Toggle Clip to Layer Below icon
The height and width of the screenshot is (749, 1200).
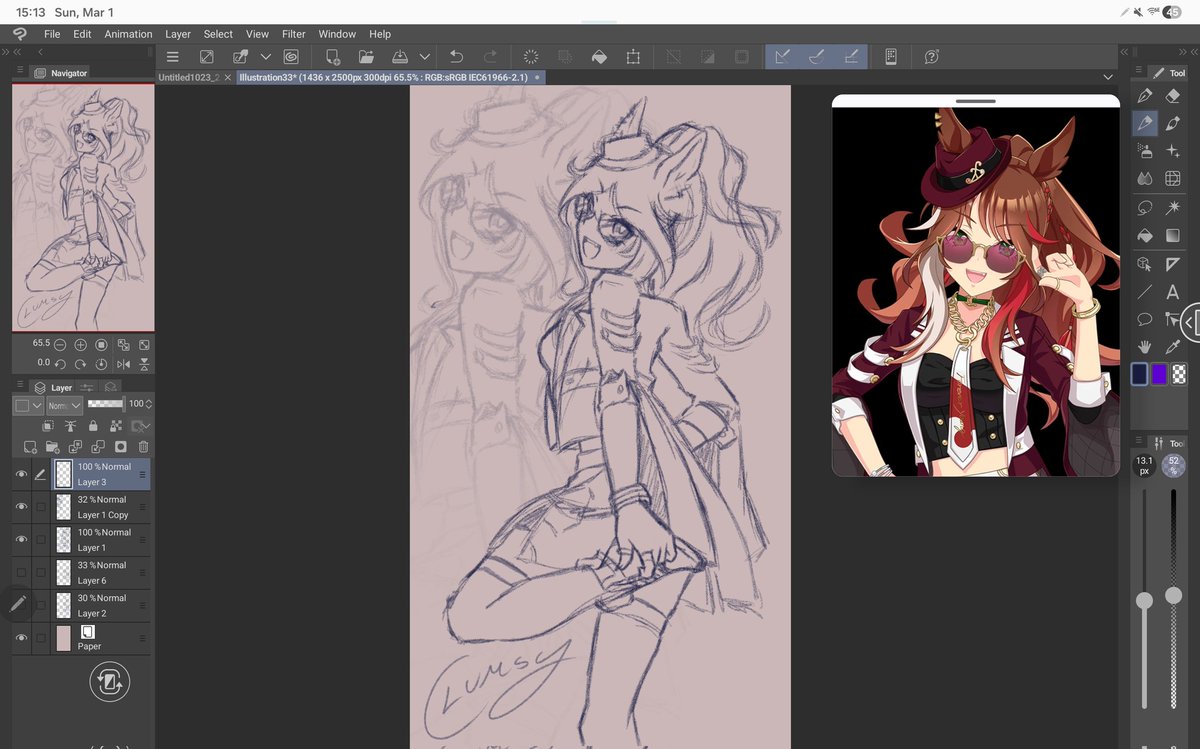pyautogui.click(x=48, y=426)
